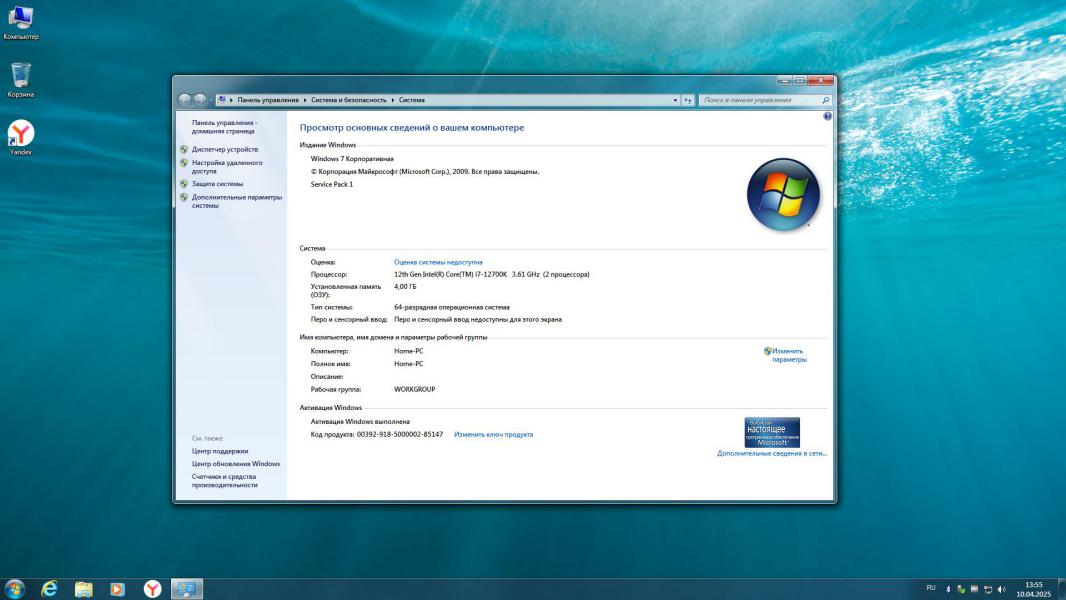Expand arrow after Панель управления breadcrumb
The image size is (1066, 600).
[x=305, y=100]
